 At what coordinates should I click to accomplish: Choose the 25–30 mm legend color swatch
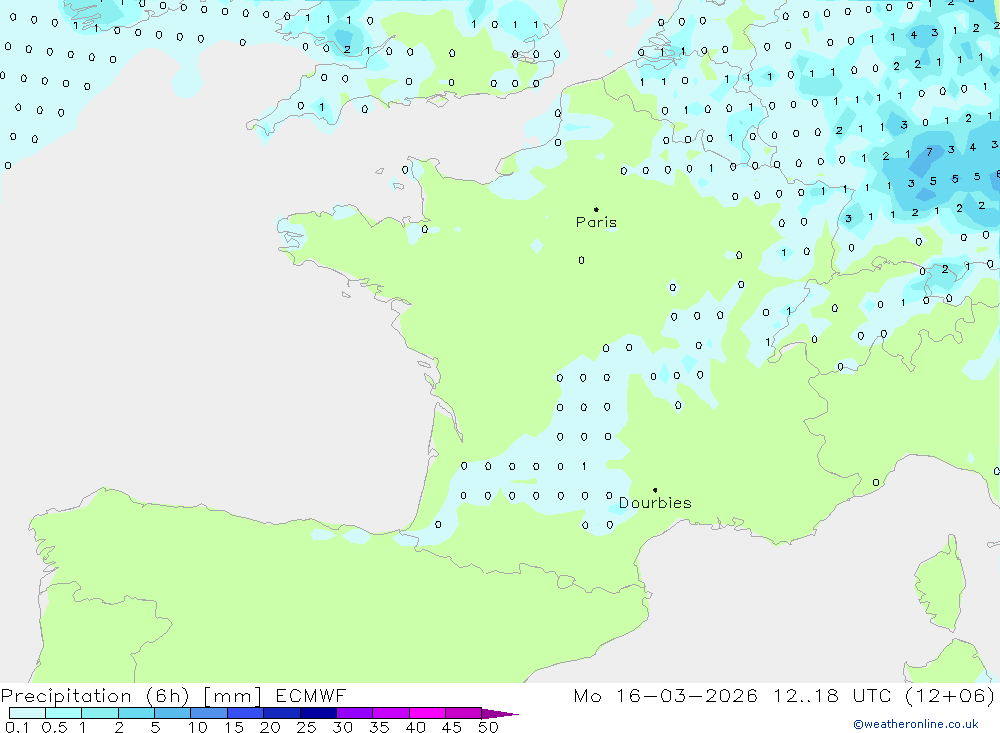tap(318, 713)
